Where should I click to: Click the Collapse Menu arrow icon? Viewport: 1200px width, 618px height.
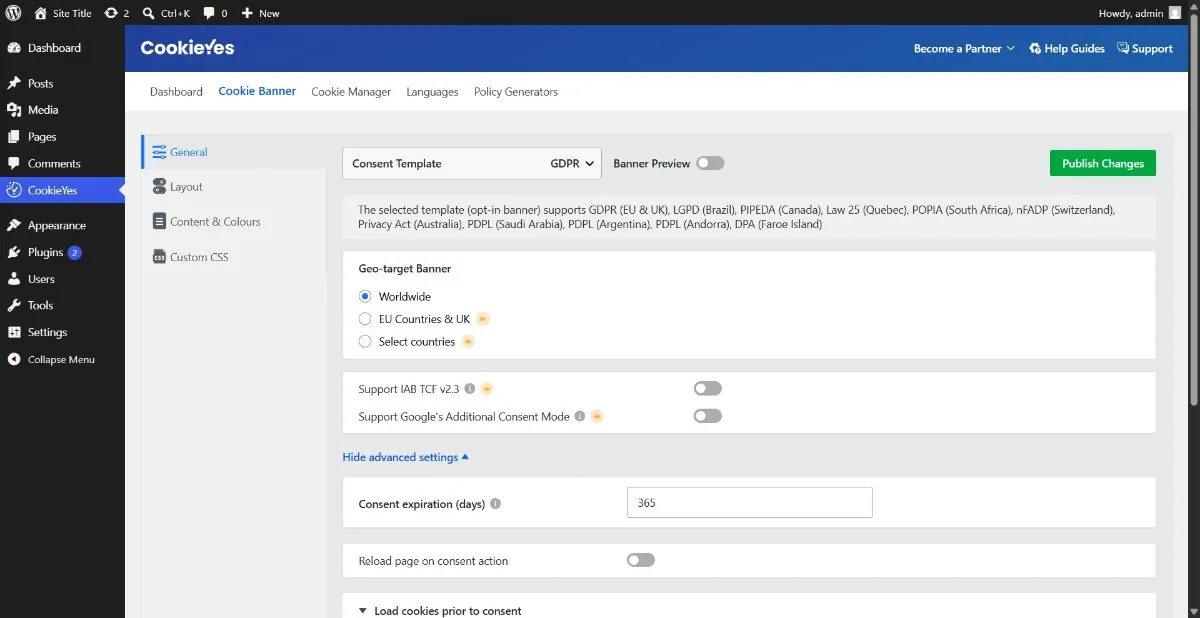(x=14, y=359)
